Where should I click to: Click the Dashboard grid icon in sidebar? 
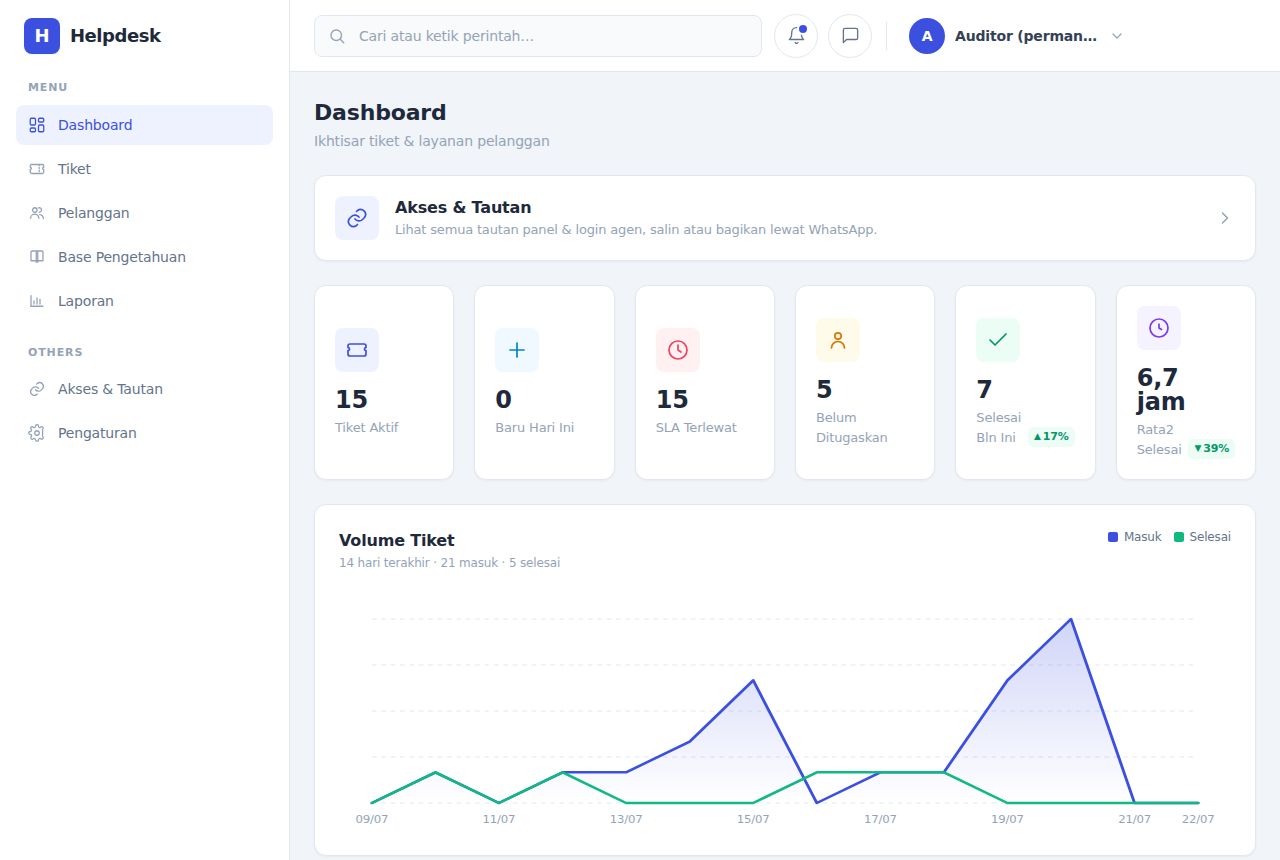click(x=37, y=125)
